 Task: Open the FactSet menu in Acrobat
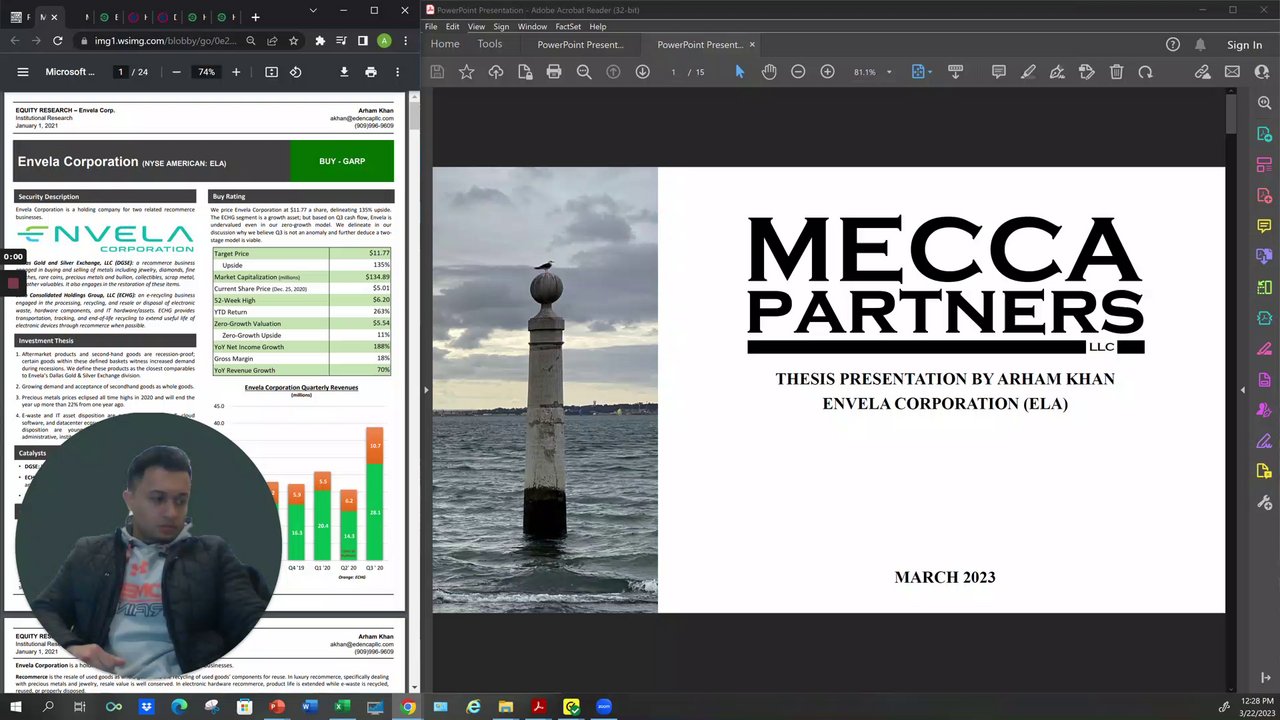[568, 27]
